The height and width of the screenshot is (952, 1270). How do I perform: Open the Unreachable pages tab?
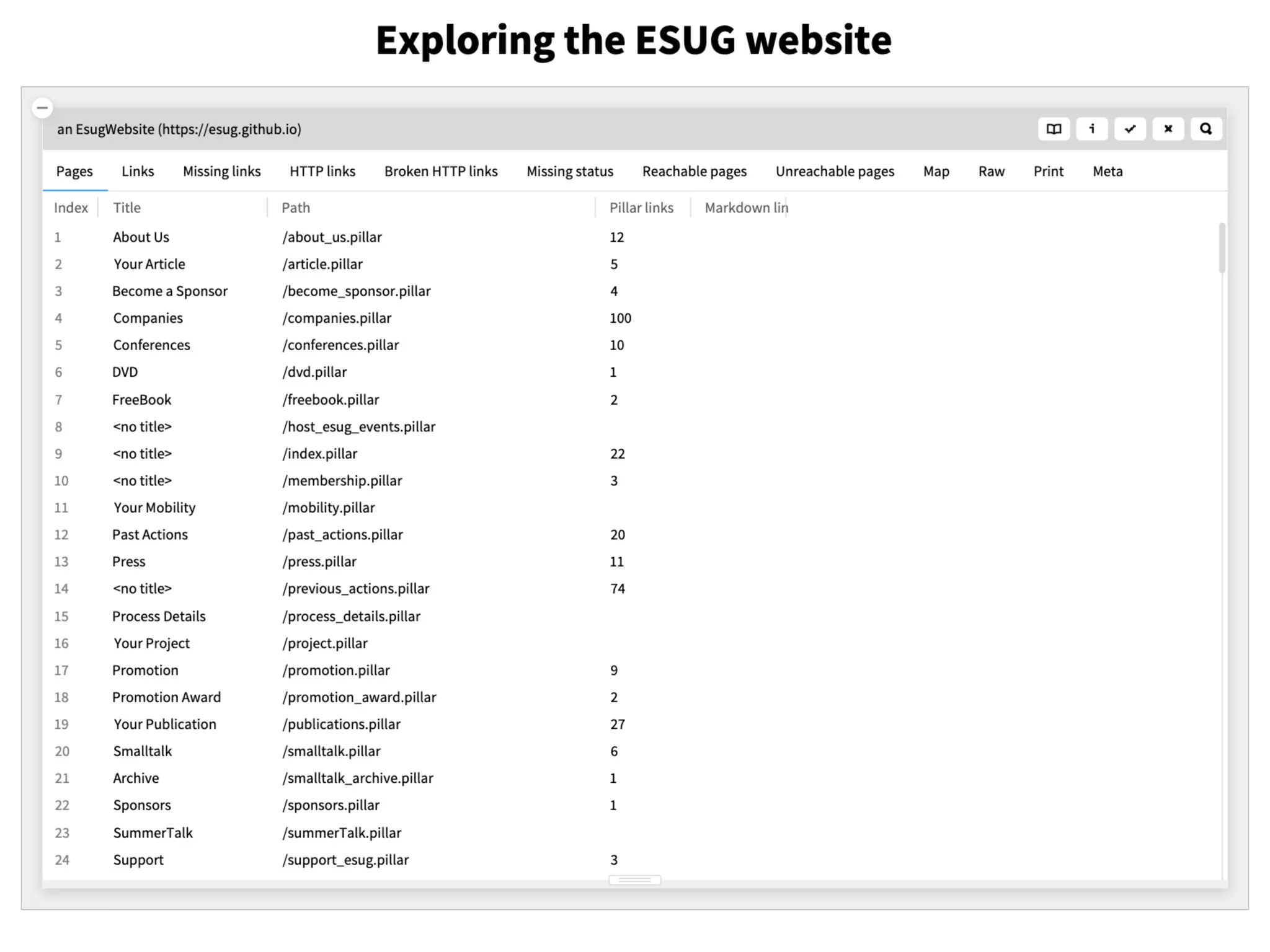835,171
